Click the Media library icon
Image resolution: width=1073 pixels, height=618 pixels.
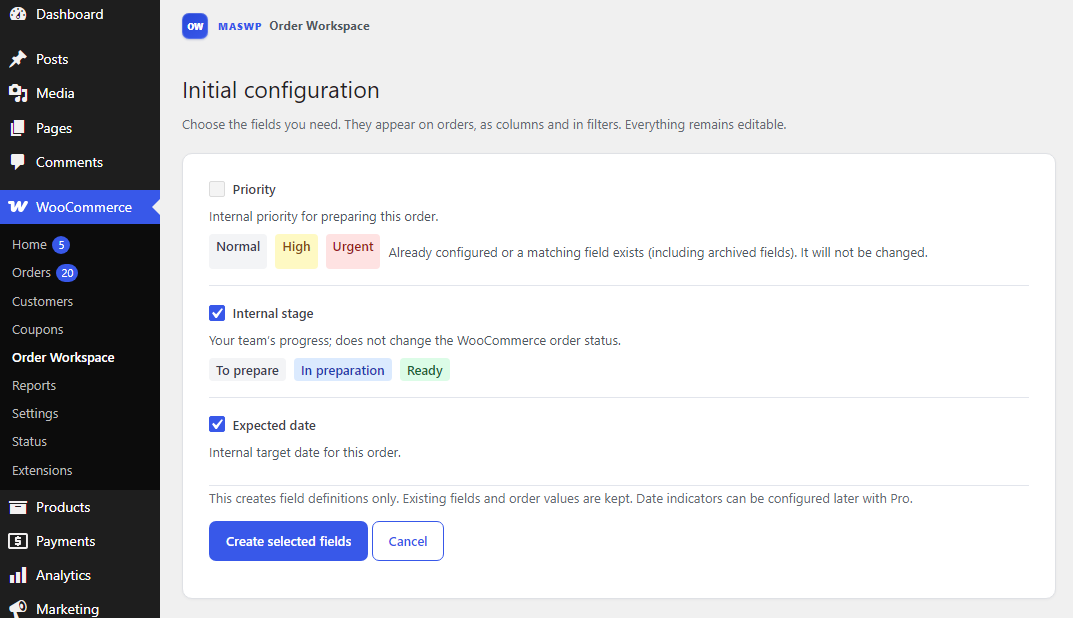[x=18, y=93]
